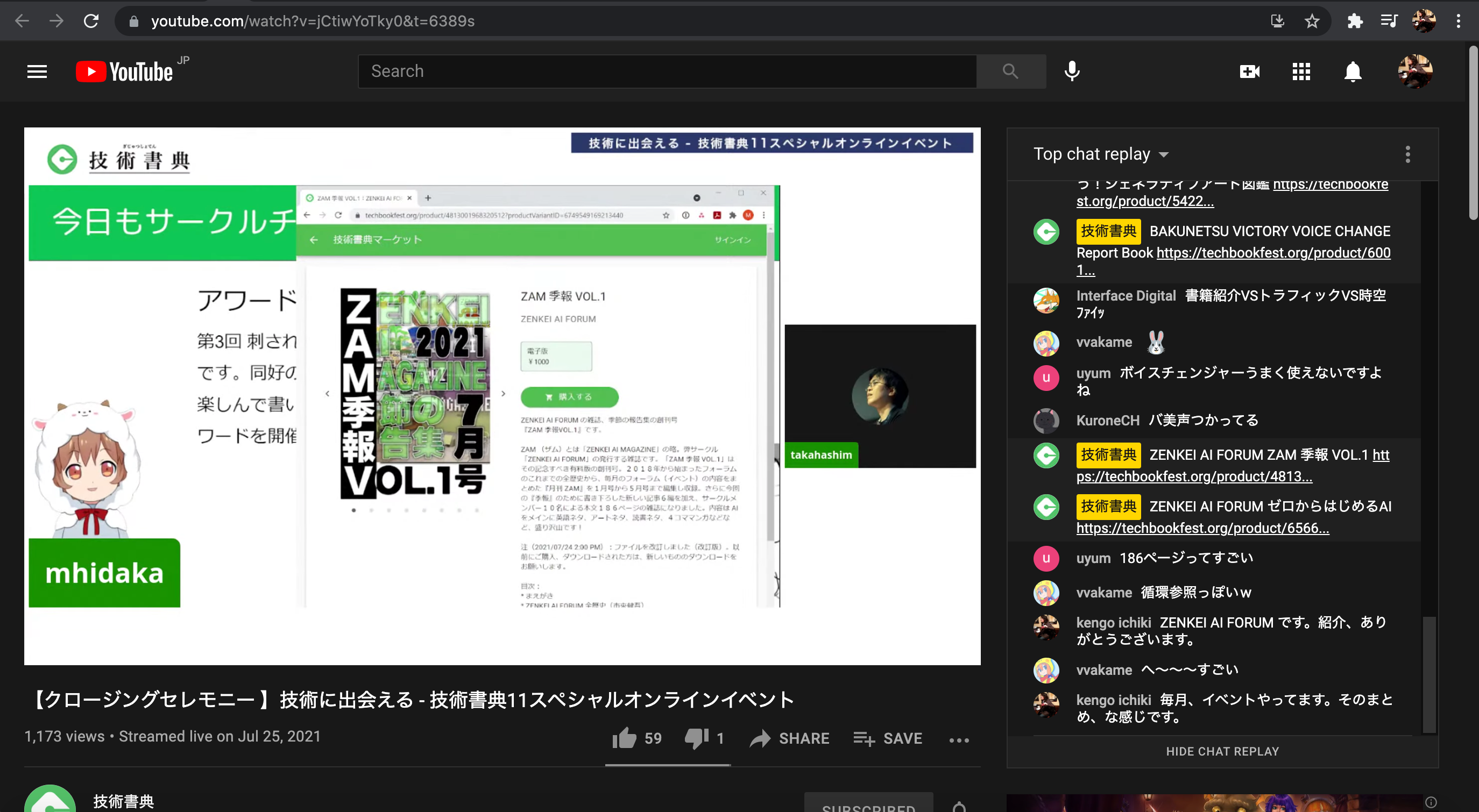Open the YouTube hamburger guide menu
This screenshot has height=812, width=1479.
[x=37, y=72]
